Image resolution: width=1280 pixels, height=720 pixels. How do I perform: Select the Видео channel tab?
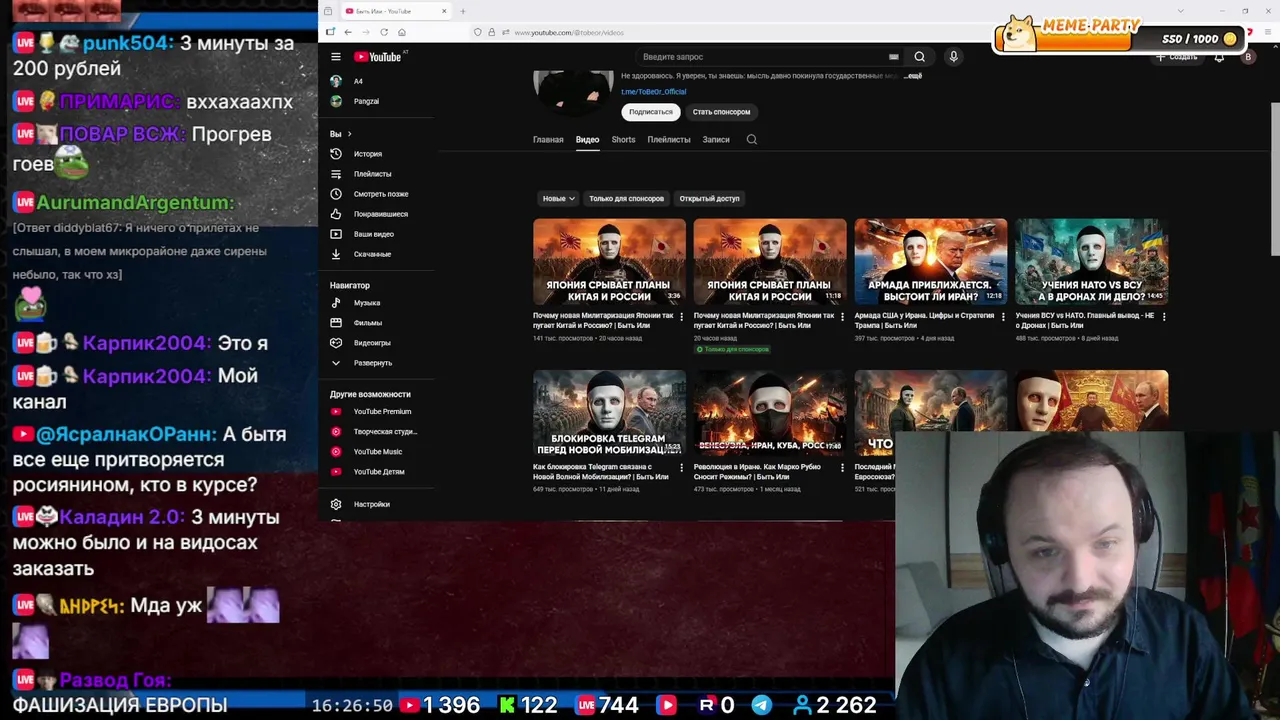(x=587, y=140)
